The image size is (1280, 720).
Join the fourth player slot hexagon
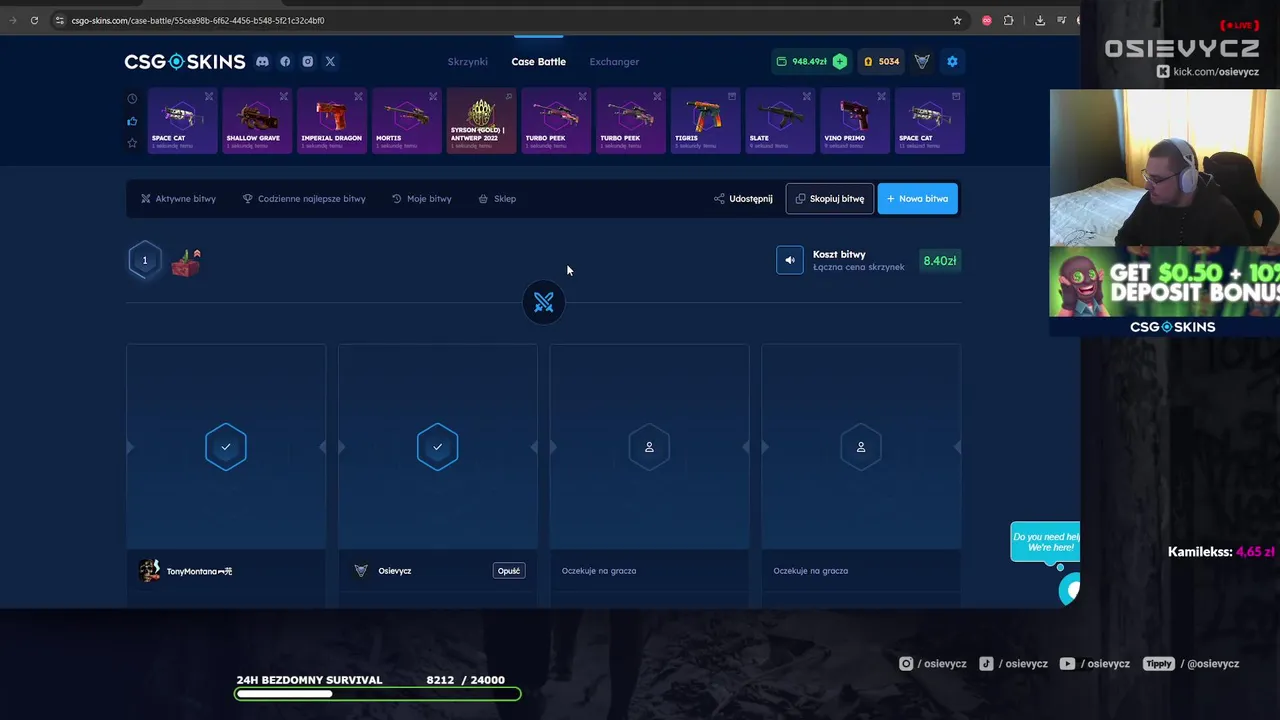[x=861, y=447]
